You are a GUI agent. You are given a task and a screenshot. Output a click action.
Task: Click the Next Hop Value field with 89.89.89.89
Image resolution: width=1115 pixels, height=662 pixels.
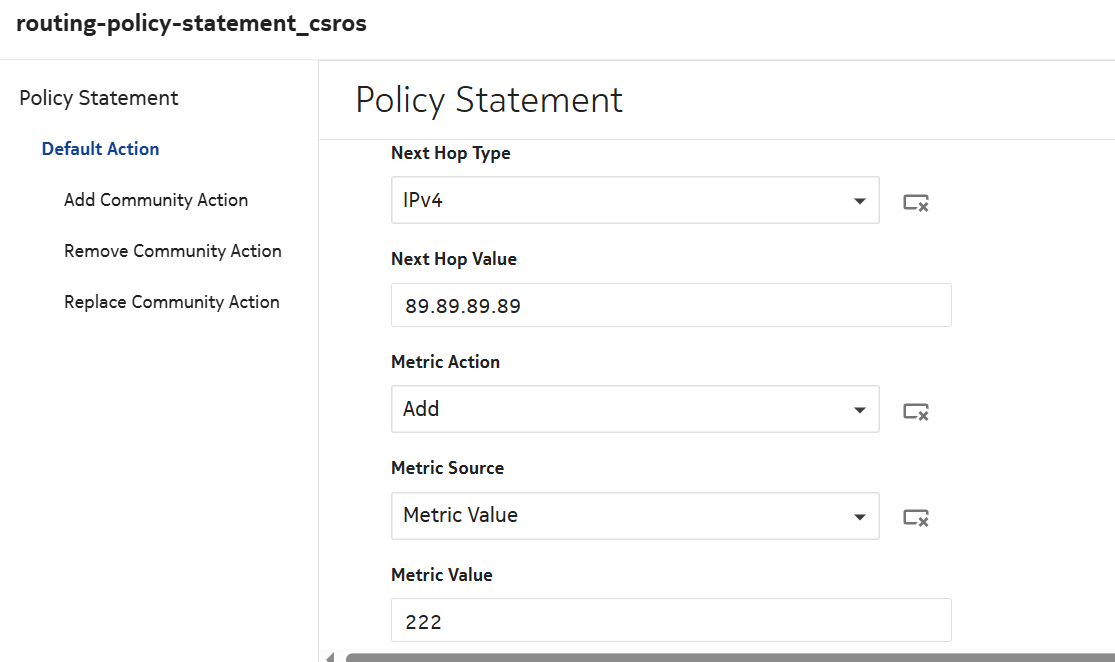[670, 306]
